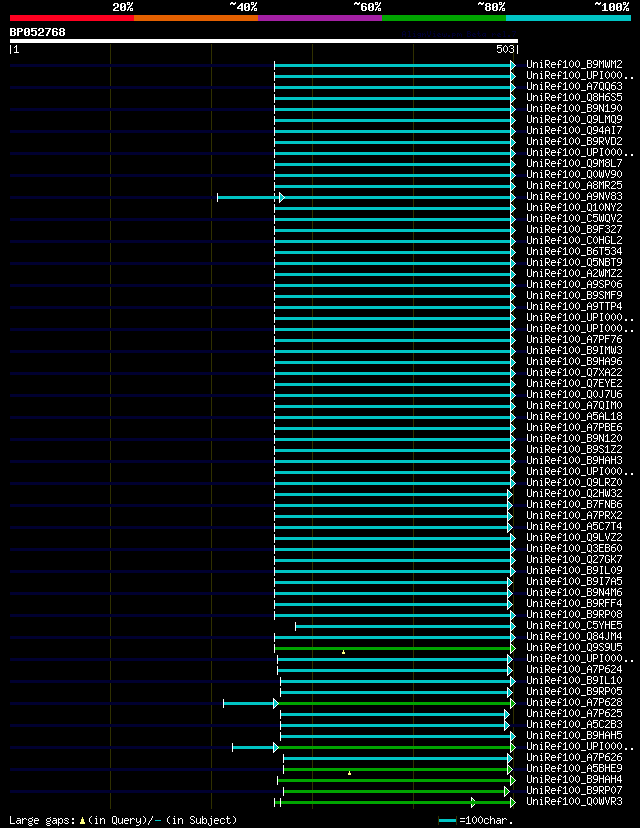Select the UniRef100_Q0WV90 entry
The width and height of the screenshot is (640, 828).
[x=574, y=175]
